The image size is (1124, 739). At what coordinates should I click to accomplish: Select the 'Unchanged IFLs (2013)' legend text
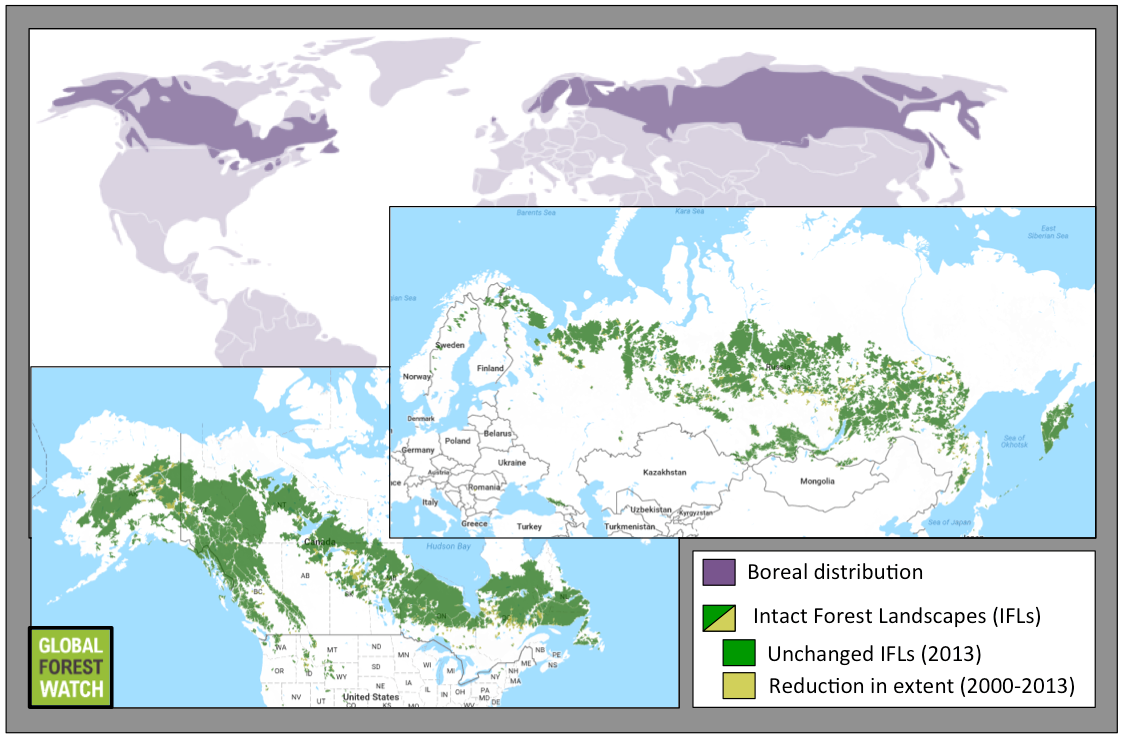click(875, 654)
